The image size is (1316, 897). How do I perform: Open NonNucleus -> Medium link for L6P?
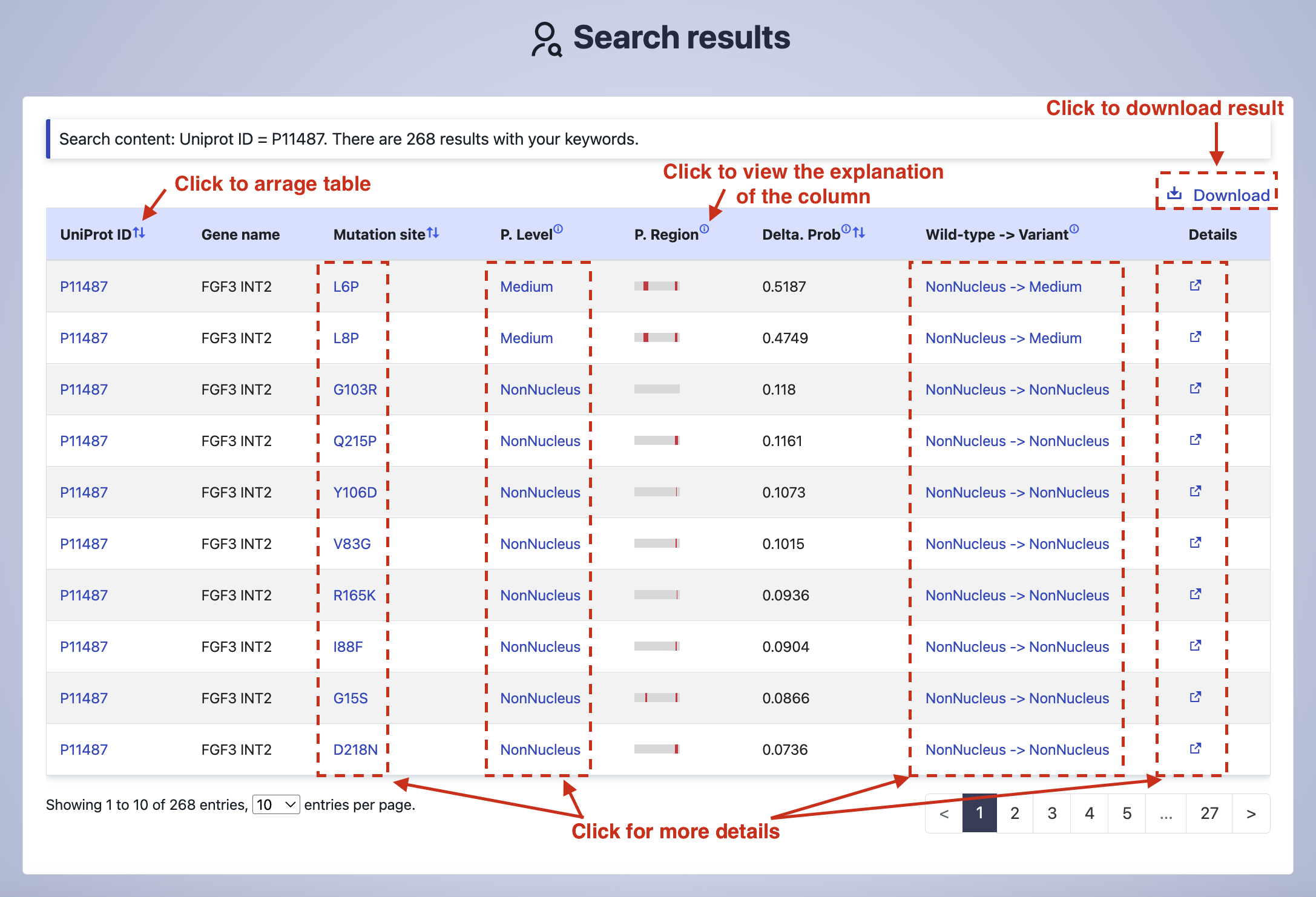tap(1003, 286)
